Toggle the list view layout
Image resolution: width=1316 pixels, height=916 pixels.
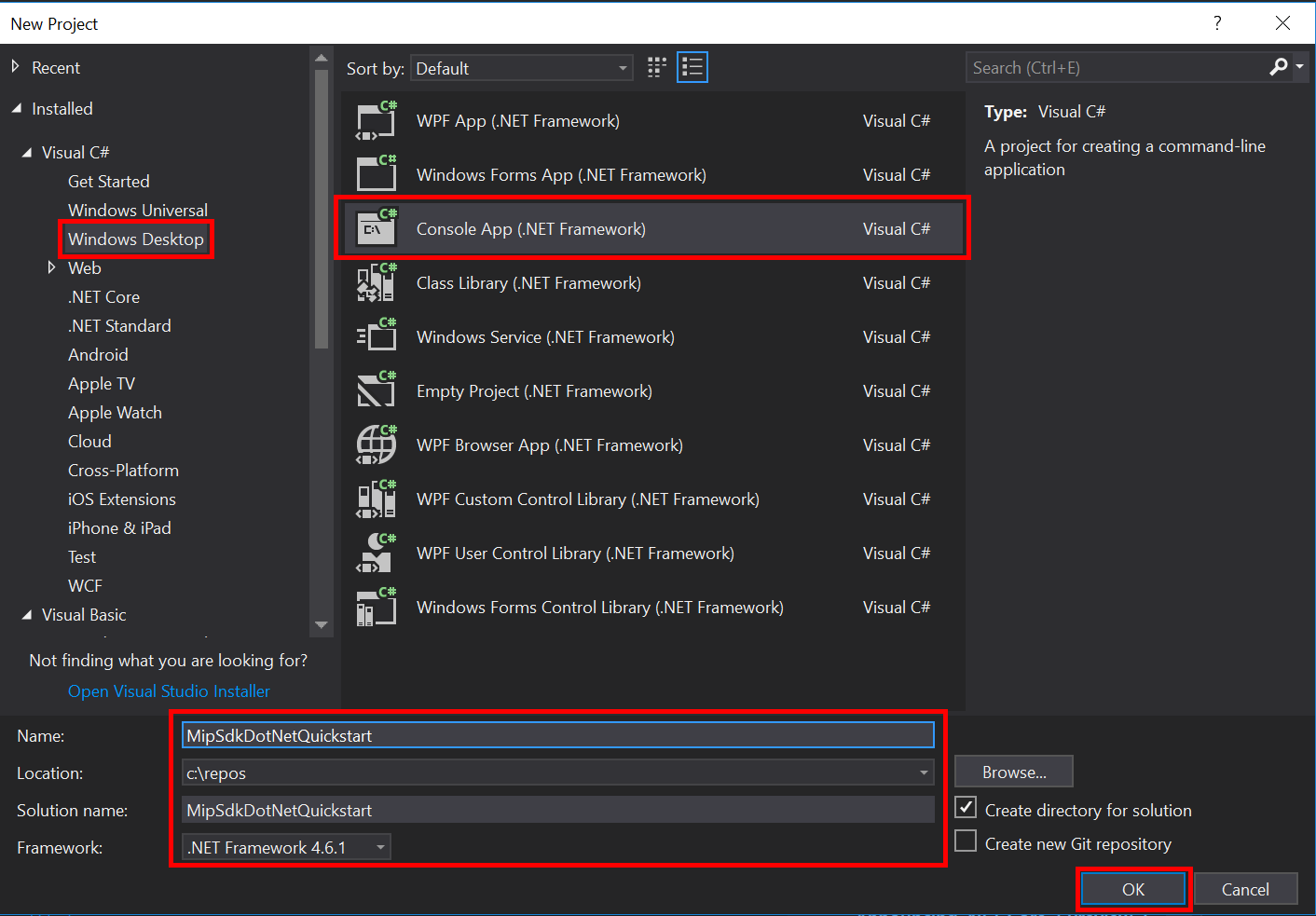(x=692, y=66)
